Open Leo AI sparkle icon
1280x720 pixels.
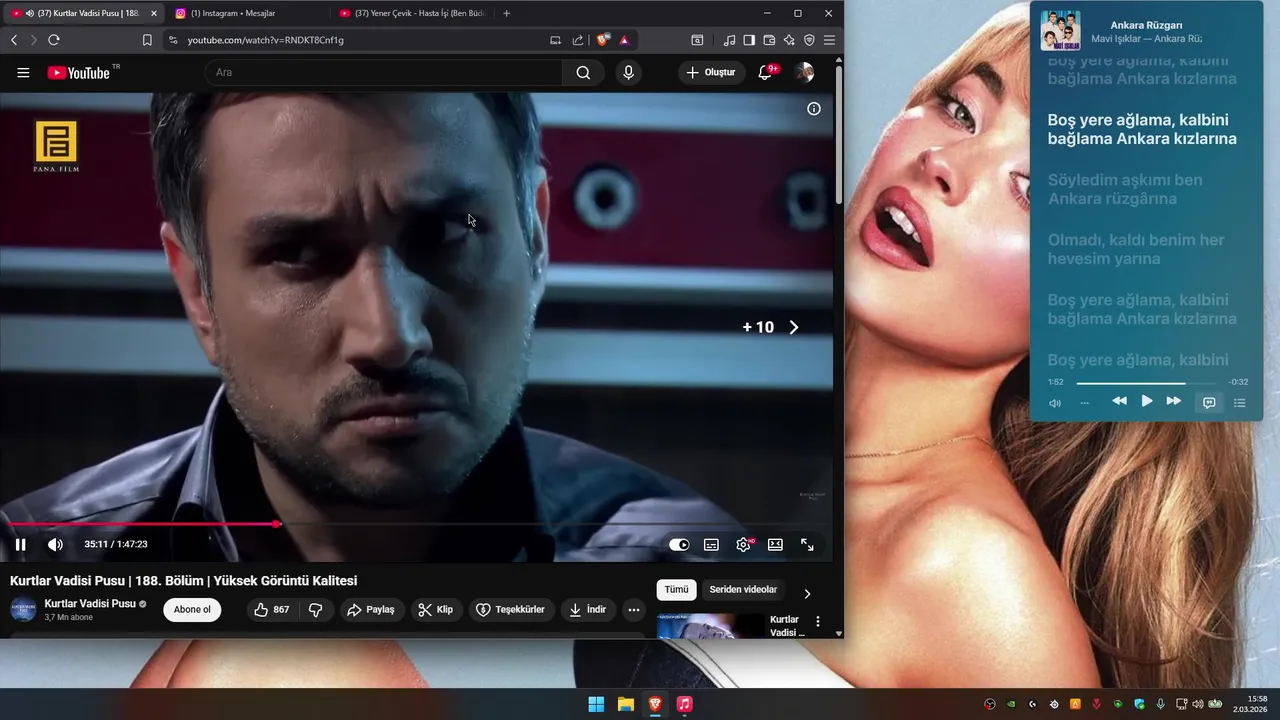point(789,40)
